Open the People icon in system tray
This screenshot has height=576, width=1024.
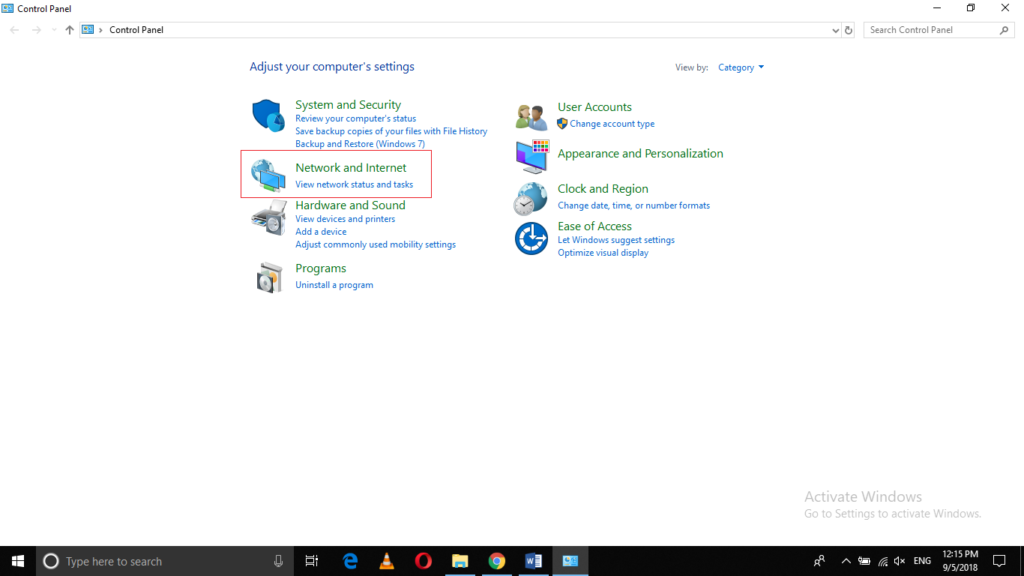tap(819, 561)
